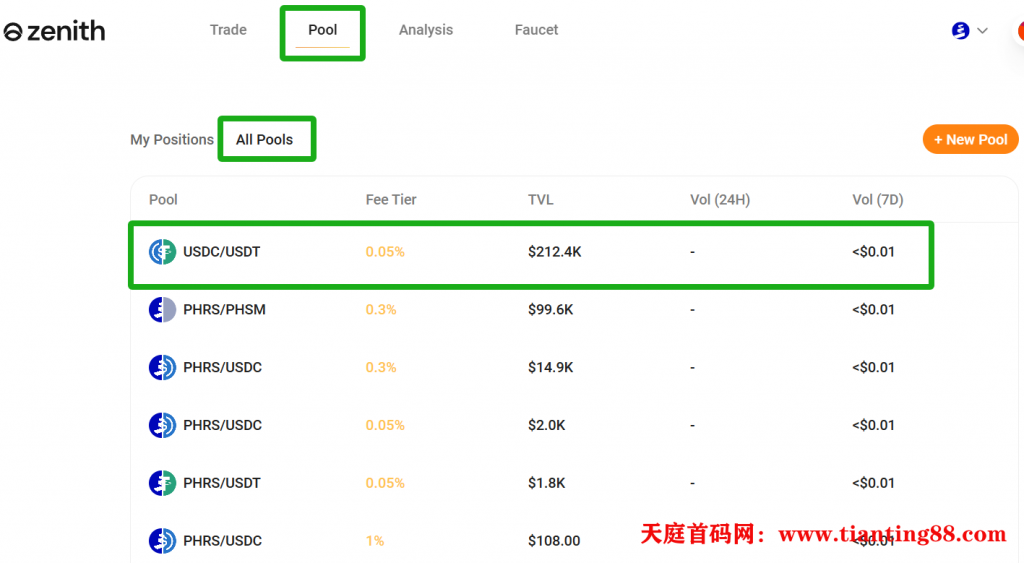Screen dimensions: 1024x563
Task: Click the $99.6K TVL value
Action: pyautogui.click(x=551, y=310)
